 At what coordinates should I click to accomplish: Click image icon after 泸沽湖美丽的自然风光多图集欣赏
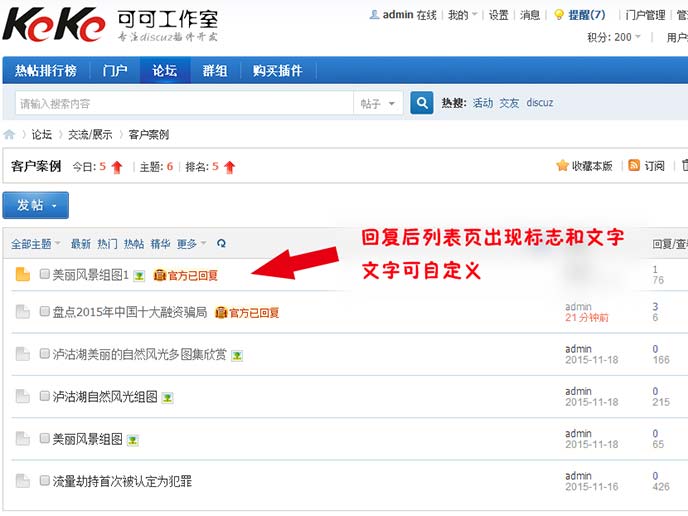click(x=237, y=355)
